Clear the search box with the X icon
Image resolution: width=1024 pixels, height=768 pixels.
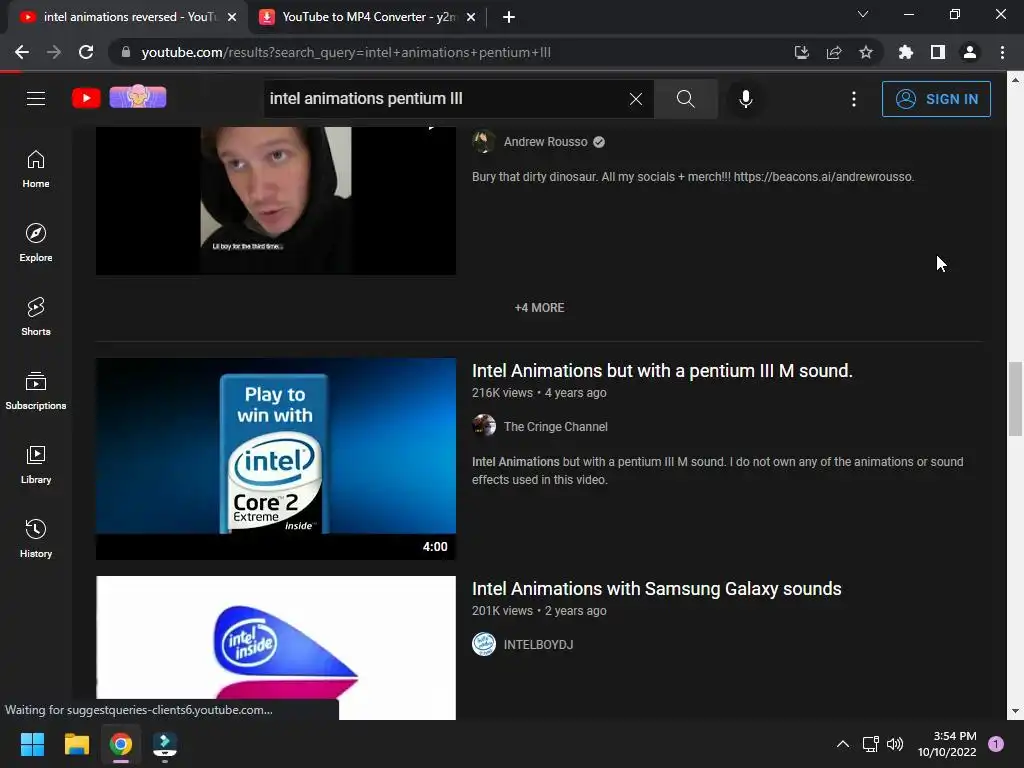click(635, 99)
